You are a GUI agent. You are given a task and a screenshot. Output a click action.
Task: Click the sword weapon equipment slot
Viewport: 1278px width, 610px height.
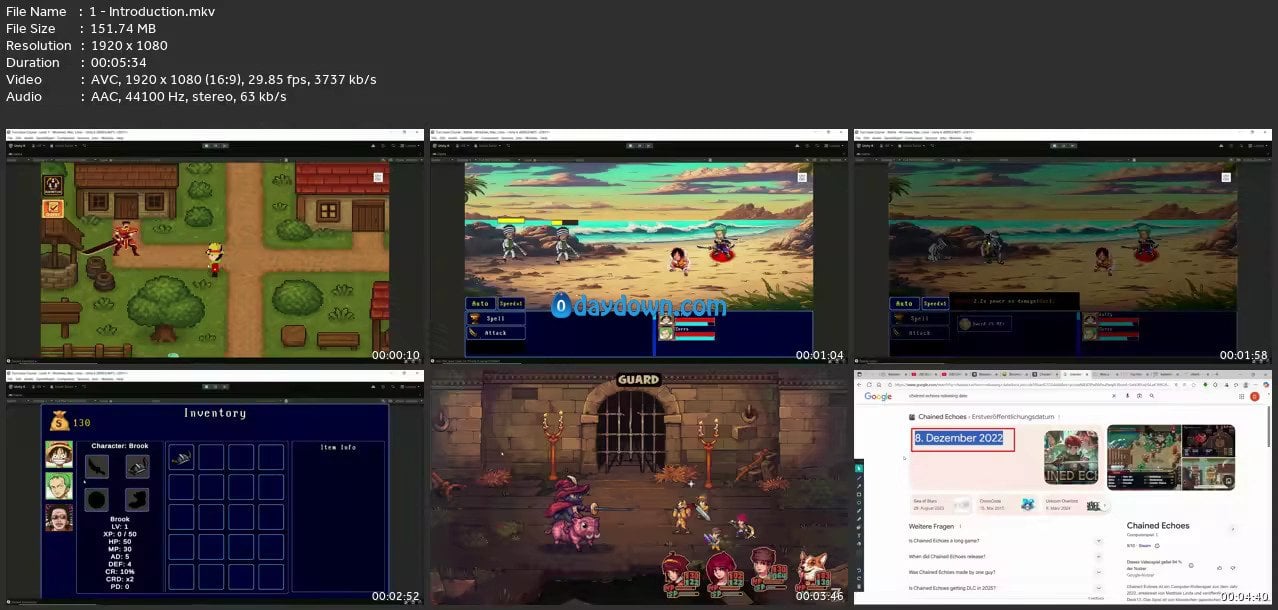[97, 466]
